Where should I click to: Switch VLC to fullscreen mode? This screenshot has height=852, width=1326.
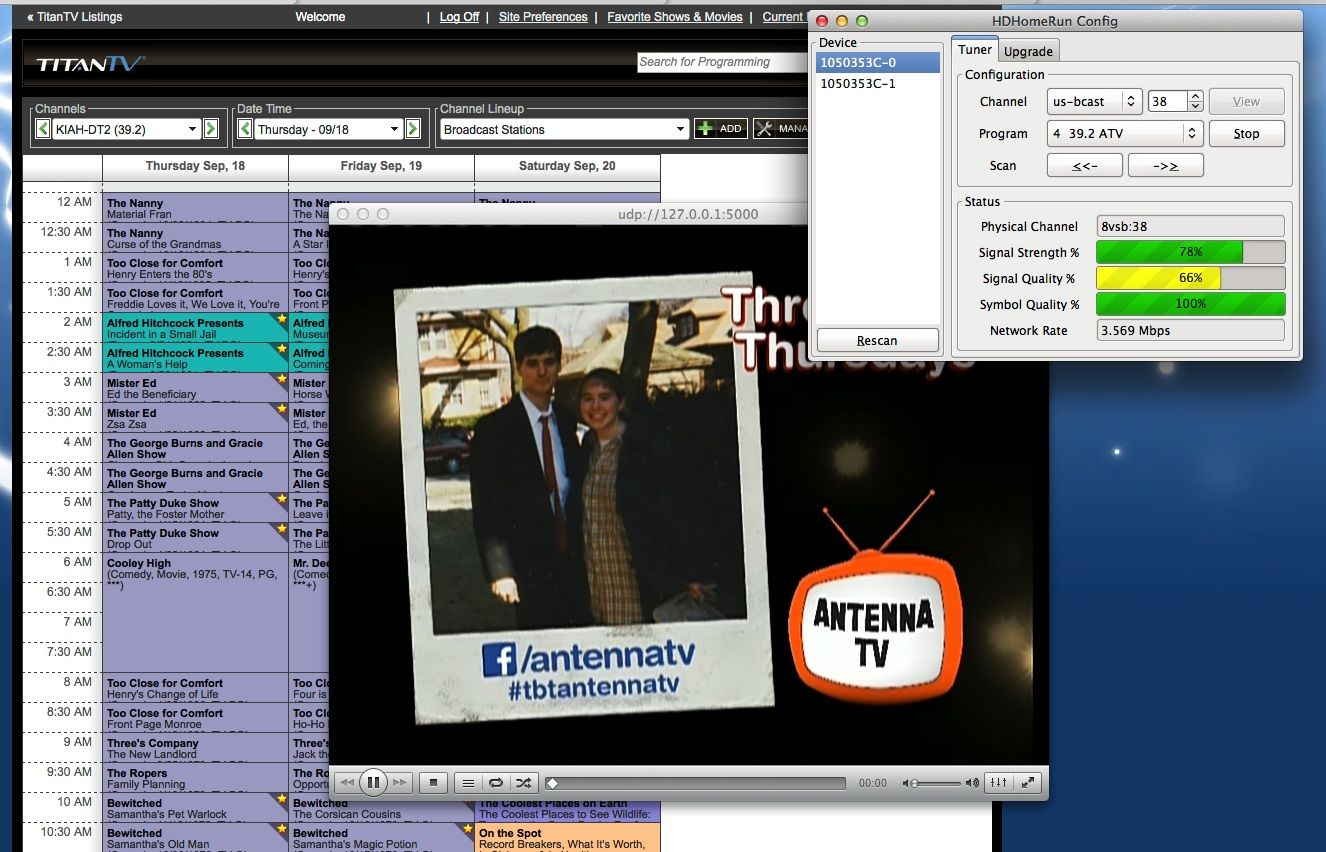[1028, 783]
